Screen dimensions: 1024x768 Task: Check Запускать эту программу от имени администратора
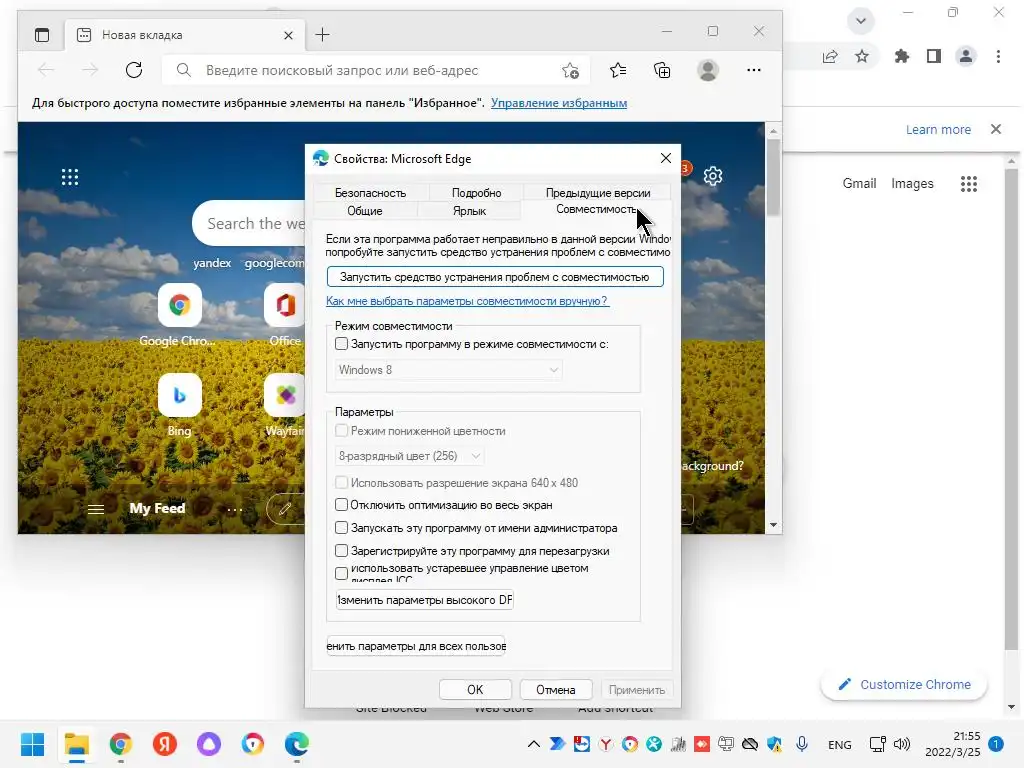coord(342,528)
